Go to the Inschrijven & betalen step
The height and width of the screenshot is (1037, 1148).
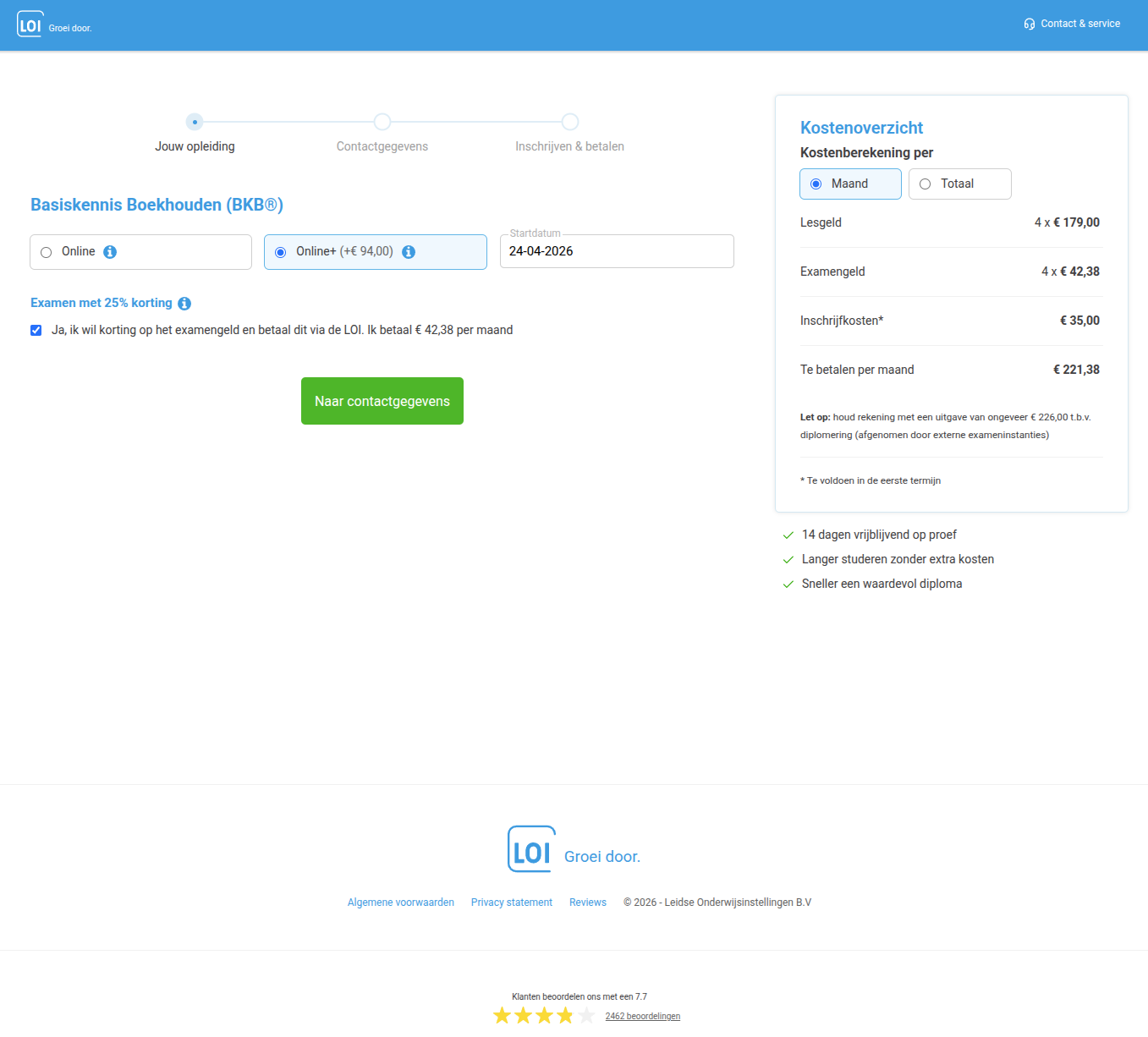(x=570, y=134)
